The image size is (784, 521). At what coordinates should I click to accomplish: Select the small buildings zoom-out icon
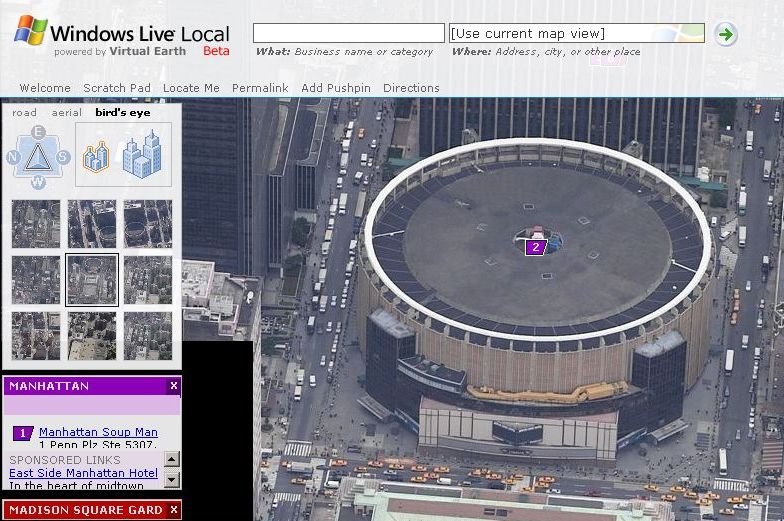(96, 156)
